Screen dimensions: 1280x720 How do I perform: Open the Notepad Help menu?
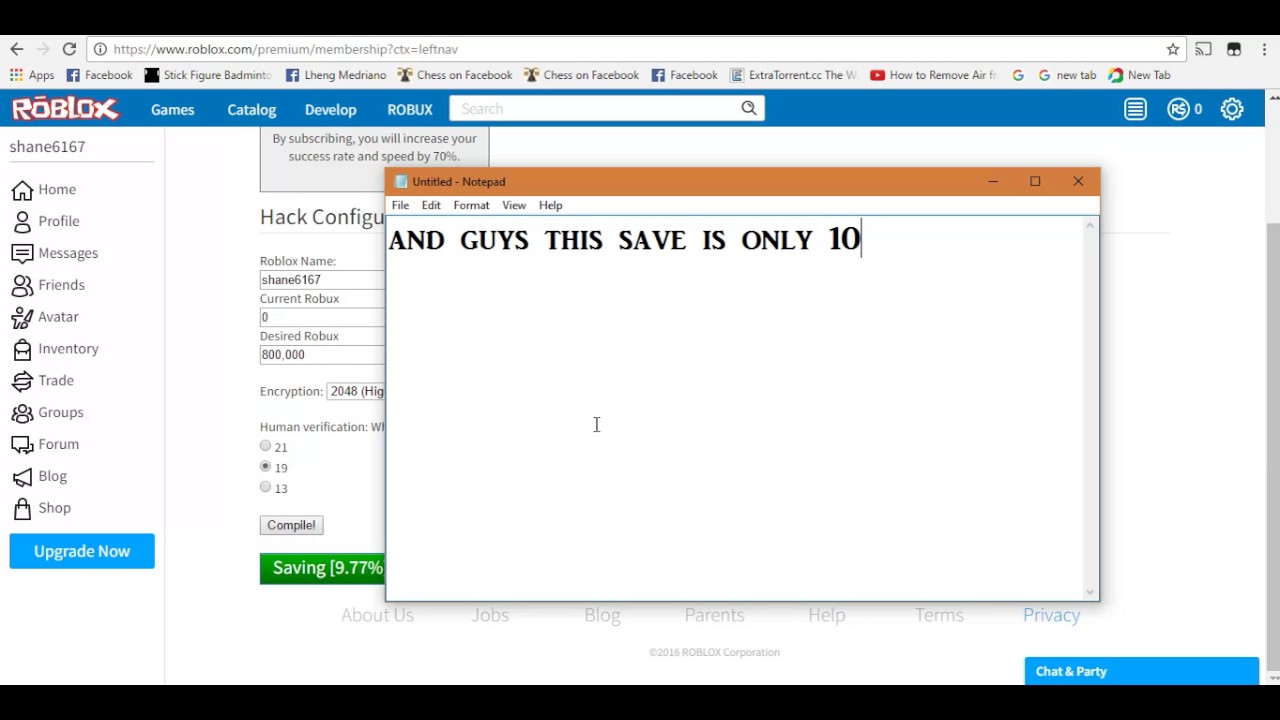click(551, 205)
